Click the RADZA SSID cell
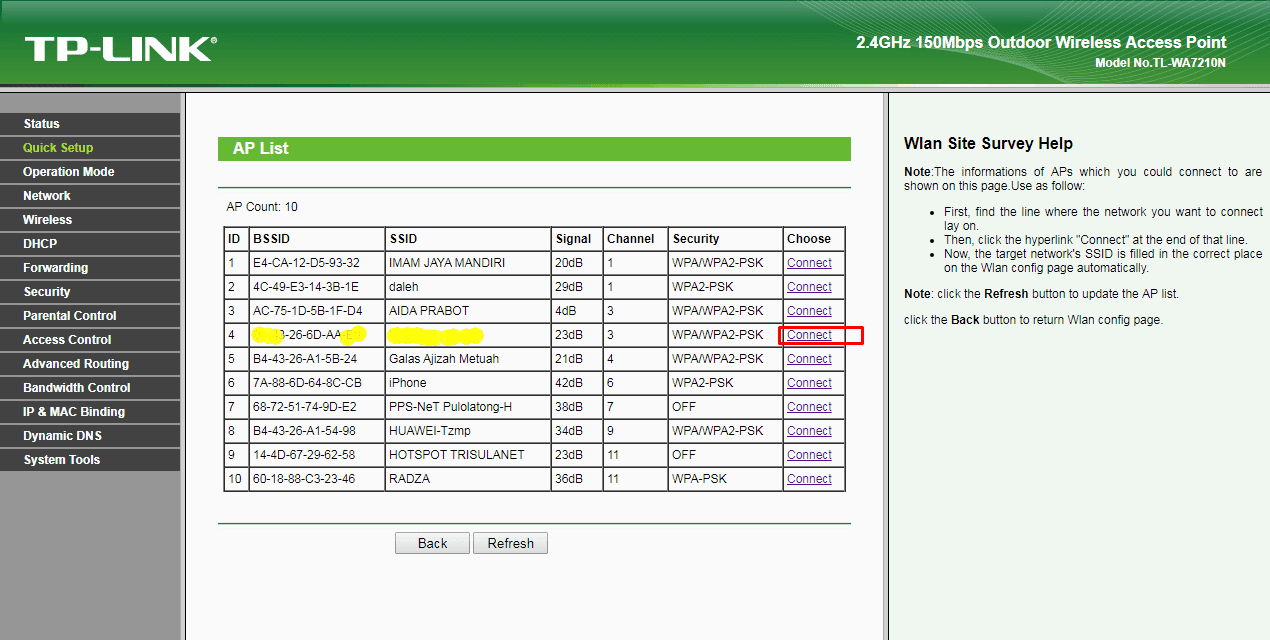 [x=468, y=479]
